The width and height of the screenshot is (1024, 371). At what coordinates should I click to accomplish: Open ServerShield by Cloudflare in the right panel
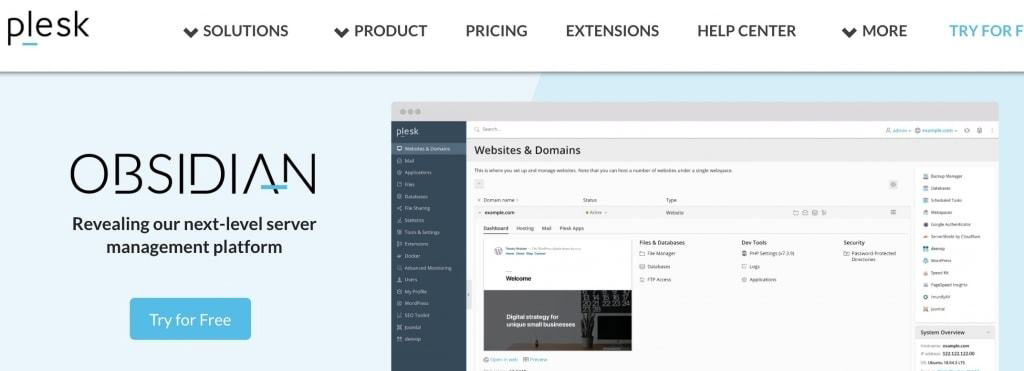click(952, 236)
